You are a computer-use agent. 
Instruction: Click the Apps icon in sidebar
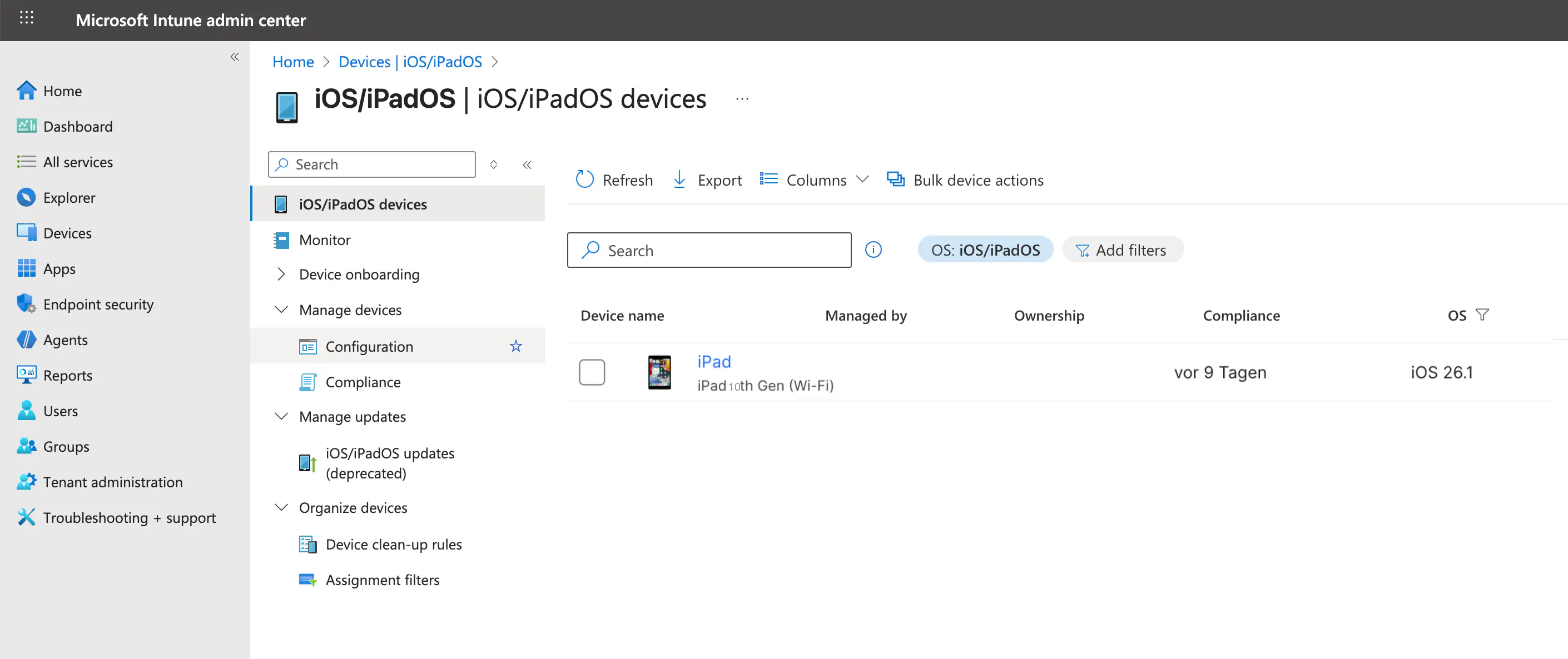click(27, 268)
